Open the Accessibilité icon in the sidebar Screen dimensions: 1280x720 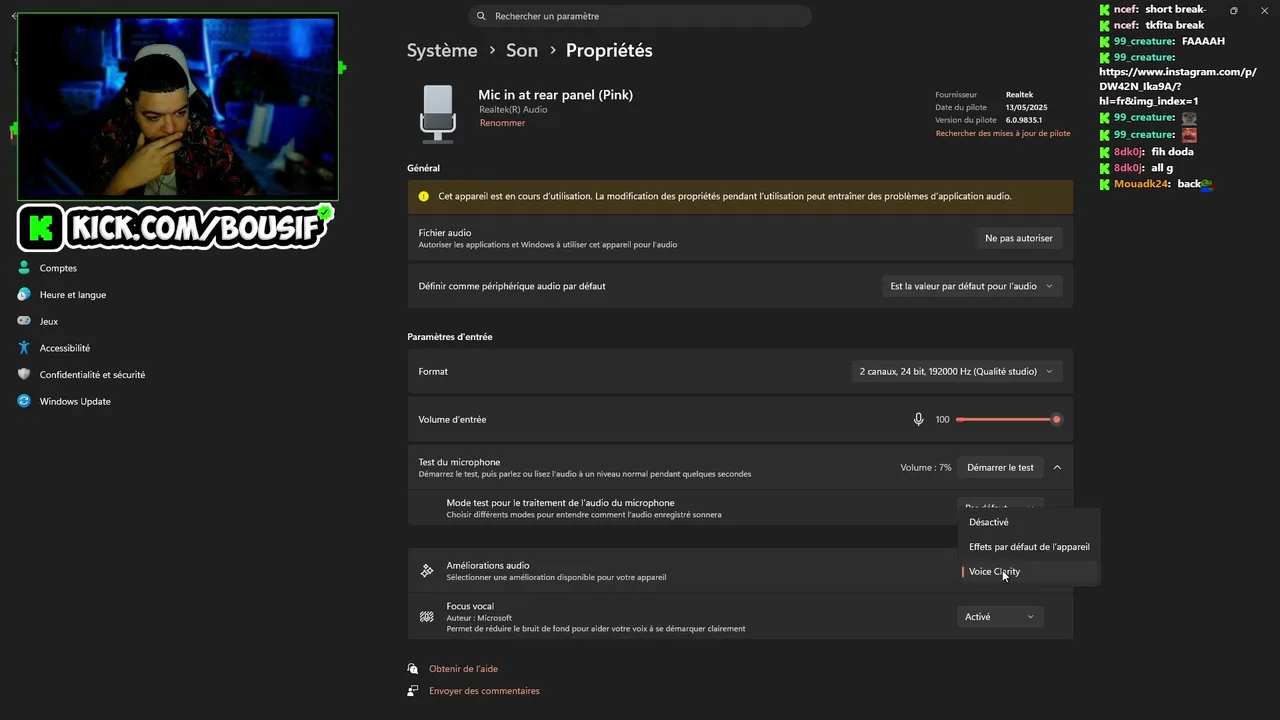tap(24, 348)
